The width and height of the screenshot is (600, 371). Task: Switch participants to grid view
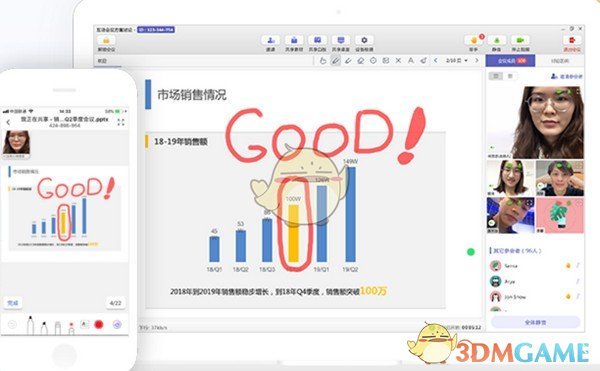(496, 76)
